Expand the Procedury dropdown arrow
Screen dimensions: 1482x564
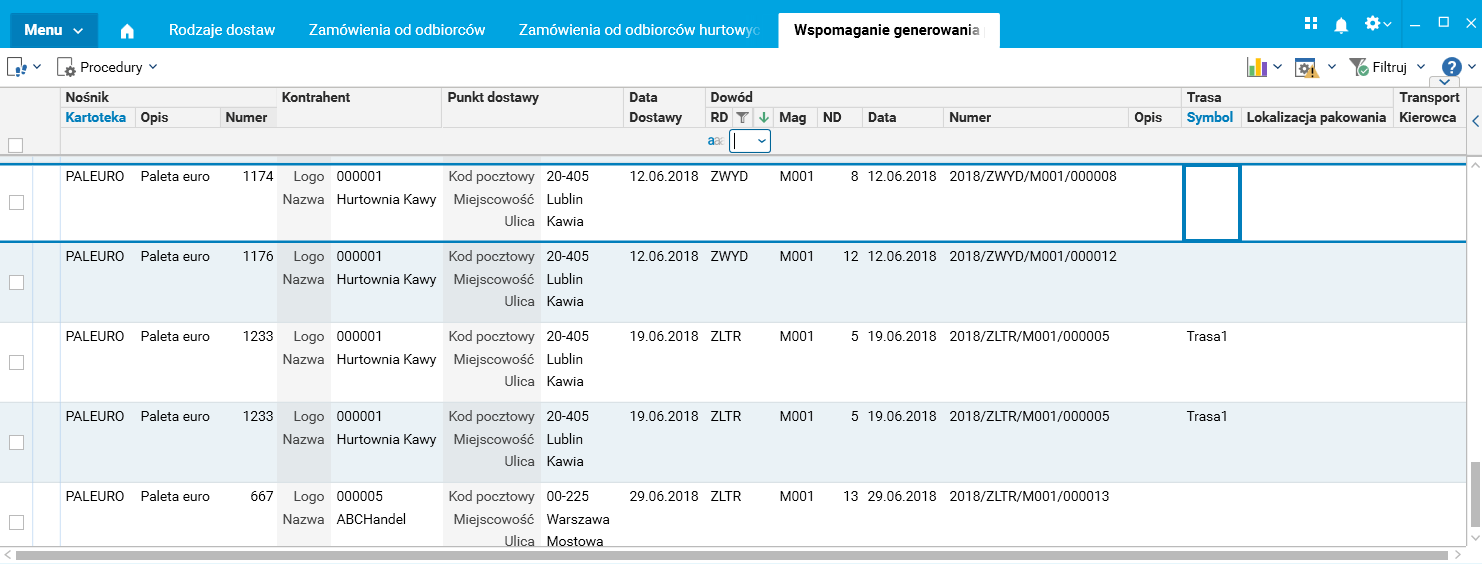coord(153,67)
